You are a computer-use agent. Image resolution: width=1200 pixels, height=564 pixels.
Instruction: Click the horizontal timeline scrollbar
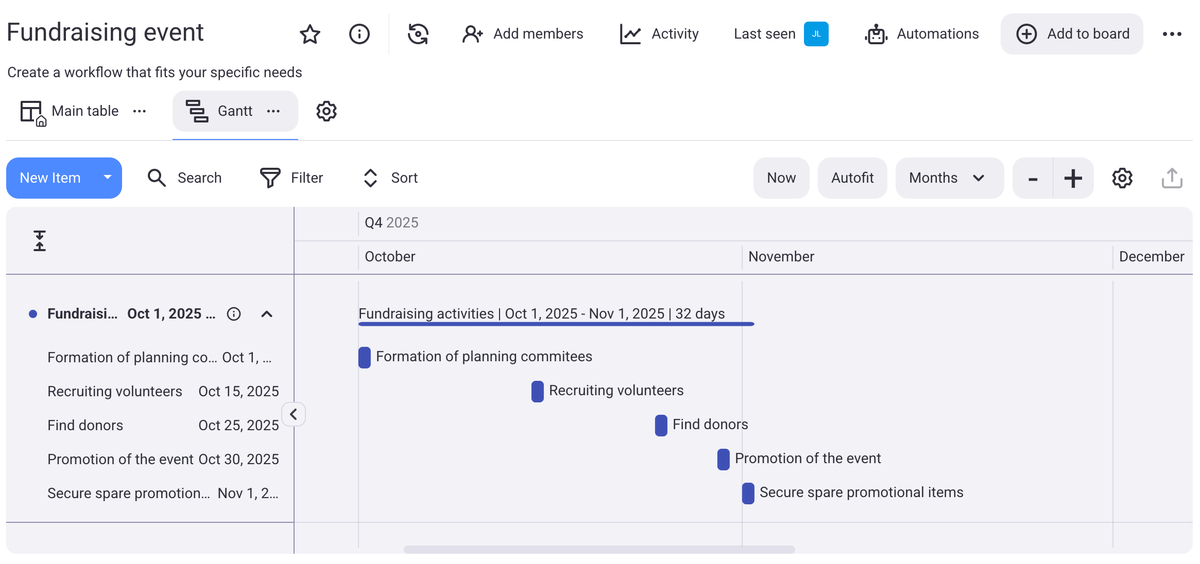[599, 549]
